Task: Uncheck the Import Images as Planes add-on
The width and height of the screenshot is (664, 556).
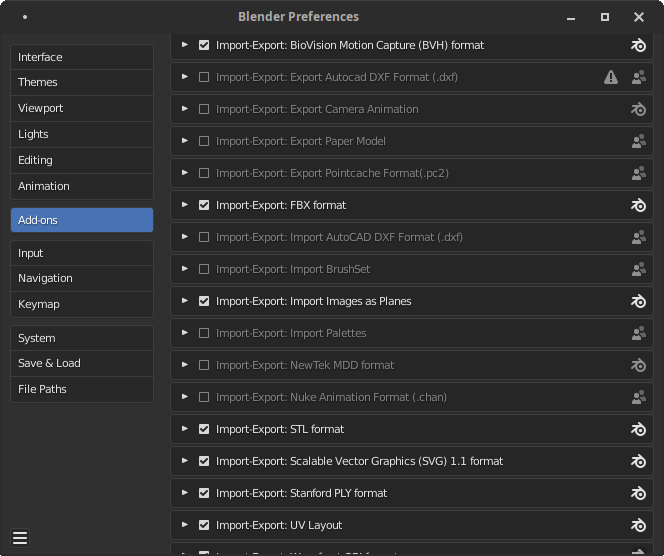Action: coord(204,301)
